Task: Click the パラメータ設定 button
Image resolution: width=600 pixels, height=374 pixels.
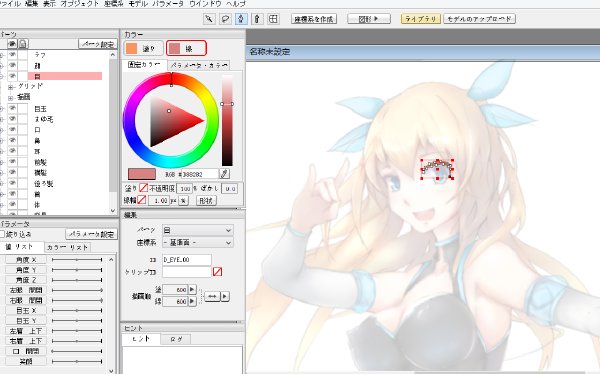Action: 91,234
